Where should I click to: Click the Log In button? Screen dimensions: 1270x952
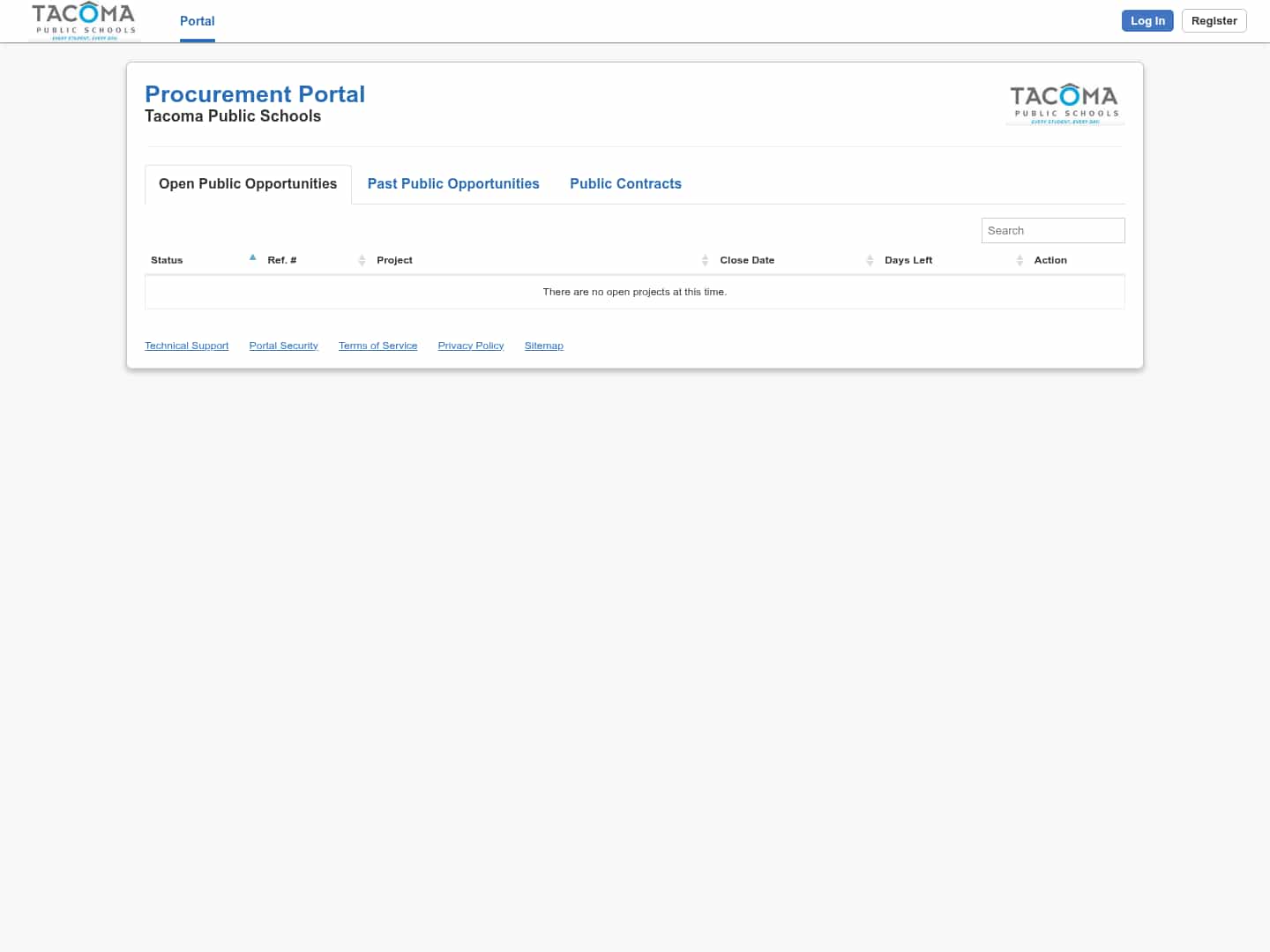[x=1147, y=20]
